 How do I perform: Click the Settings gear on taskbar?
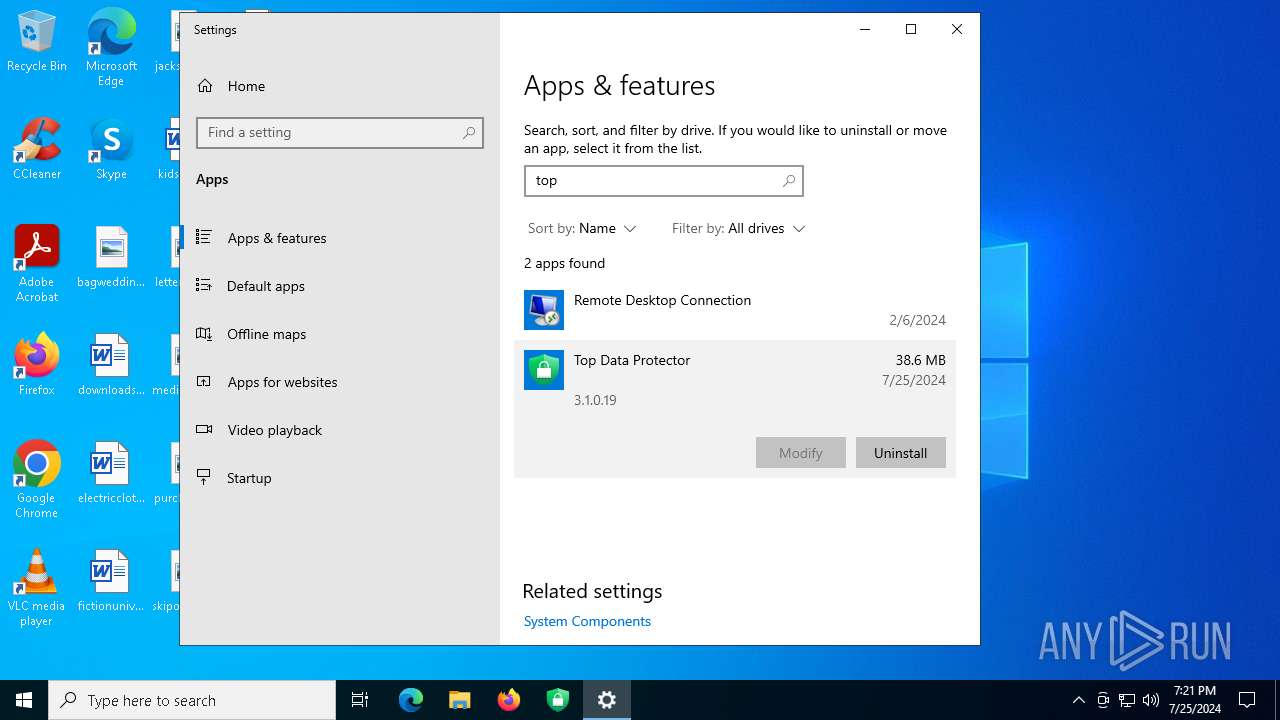tap(607, 700)
